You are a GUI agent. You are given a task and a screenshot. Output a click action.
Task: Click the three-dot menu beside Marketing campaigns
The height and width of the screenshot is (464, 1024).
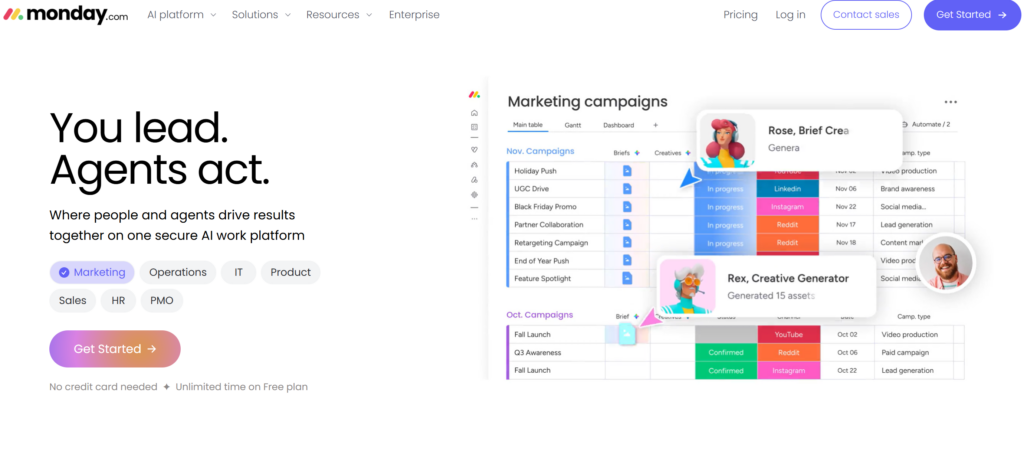[x=950, y=102]
